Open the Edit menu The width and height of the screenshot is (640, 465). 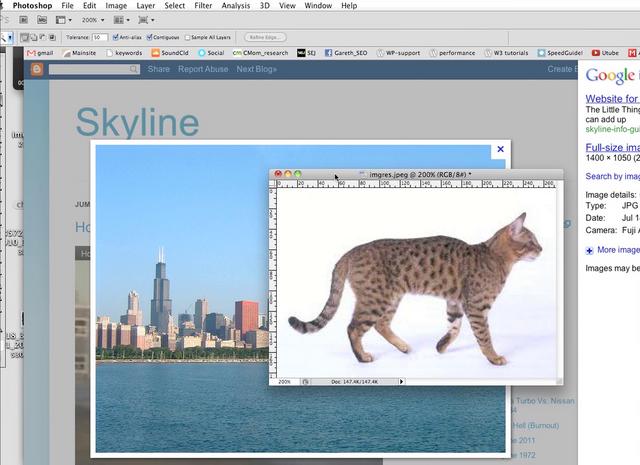pos(89,6)
